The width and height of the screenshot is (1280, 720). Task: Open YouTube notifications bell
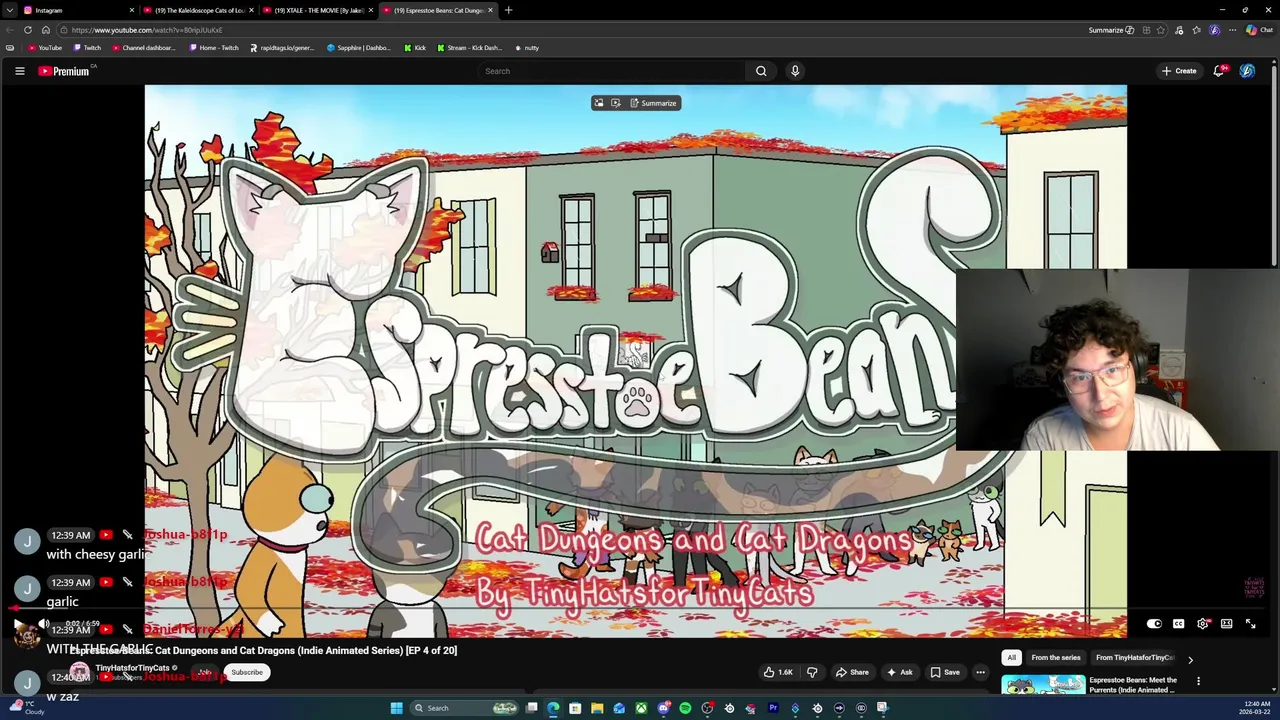click(1219, 71)
